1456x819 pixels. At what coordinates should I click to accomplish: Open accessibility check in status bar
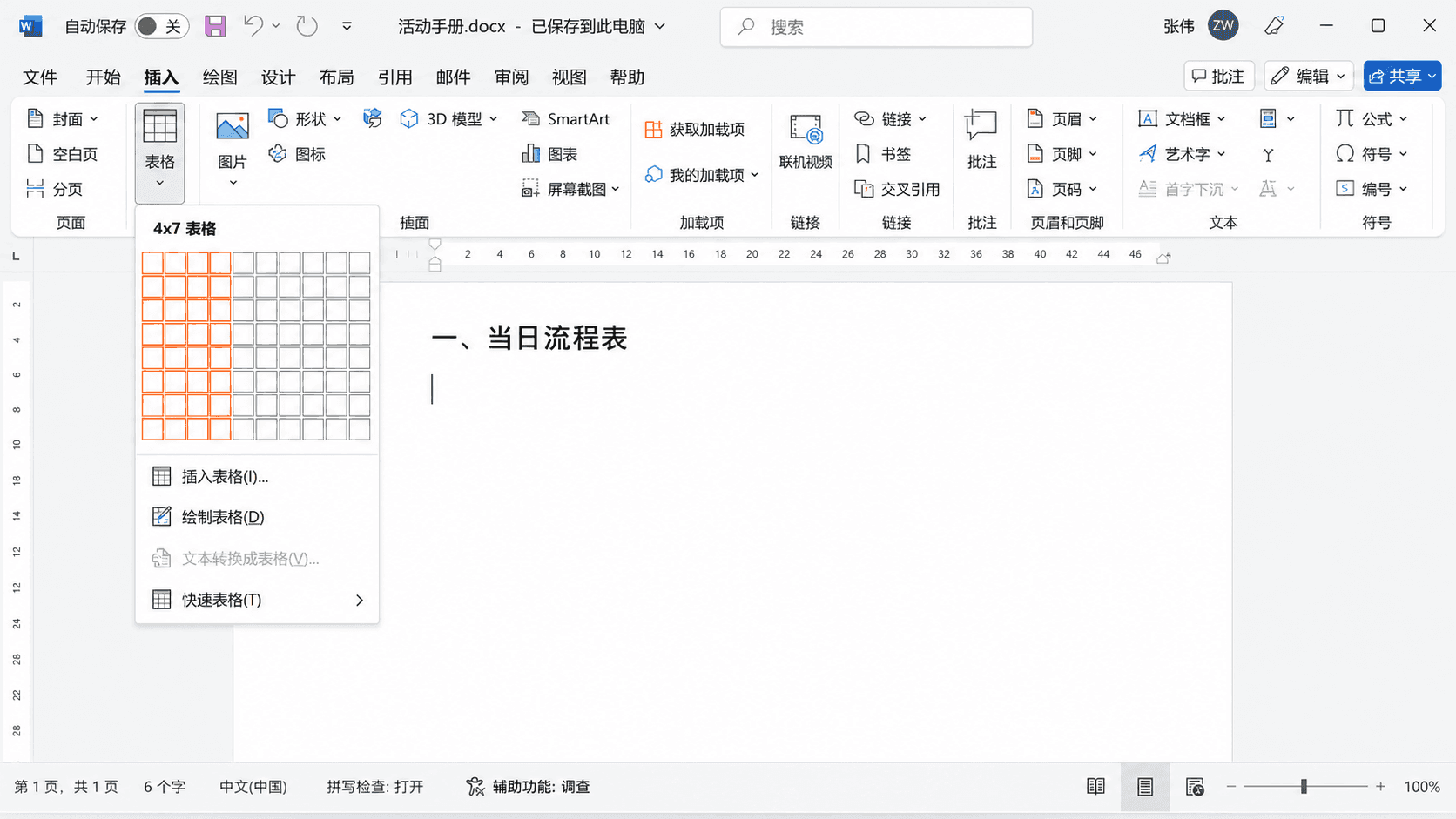coord(528,787)
